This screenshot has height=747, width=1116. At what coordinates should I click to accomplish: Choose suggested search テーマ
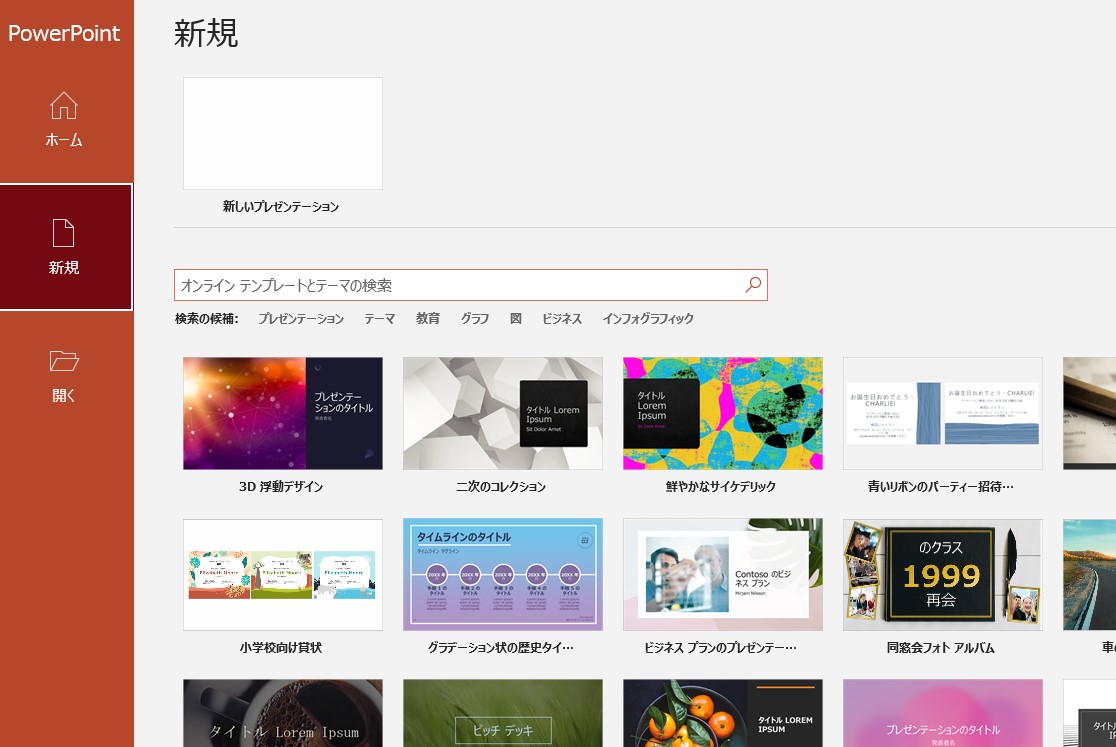click(x=379, y=319)
